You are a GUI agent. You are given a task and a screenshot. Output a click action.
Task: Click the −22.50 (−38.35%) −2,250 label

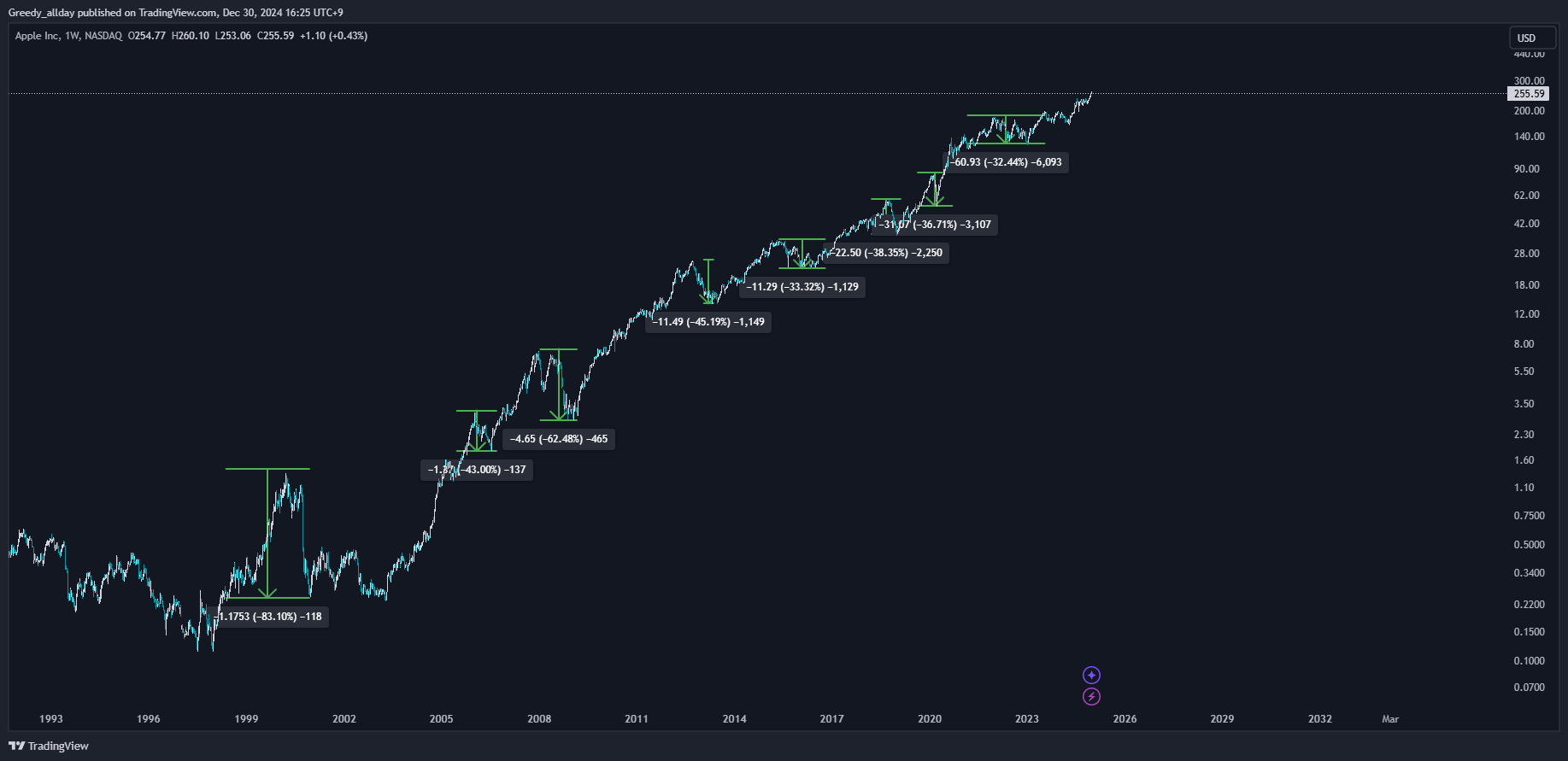point(886,253)
